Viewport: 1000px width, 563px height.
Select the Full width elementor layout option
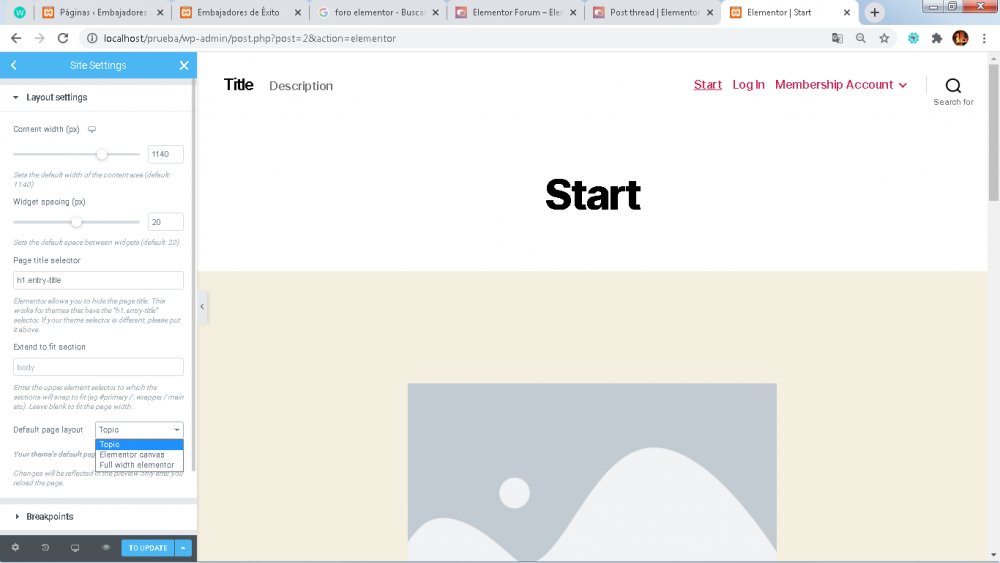point(139,465)
